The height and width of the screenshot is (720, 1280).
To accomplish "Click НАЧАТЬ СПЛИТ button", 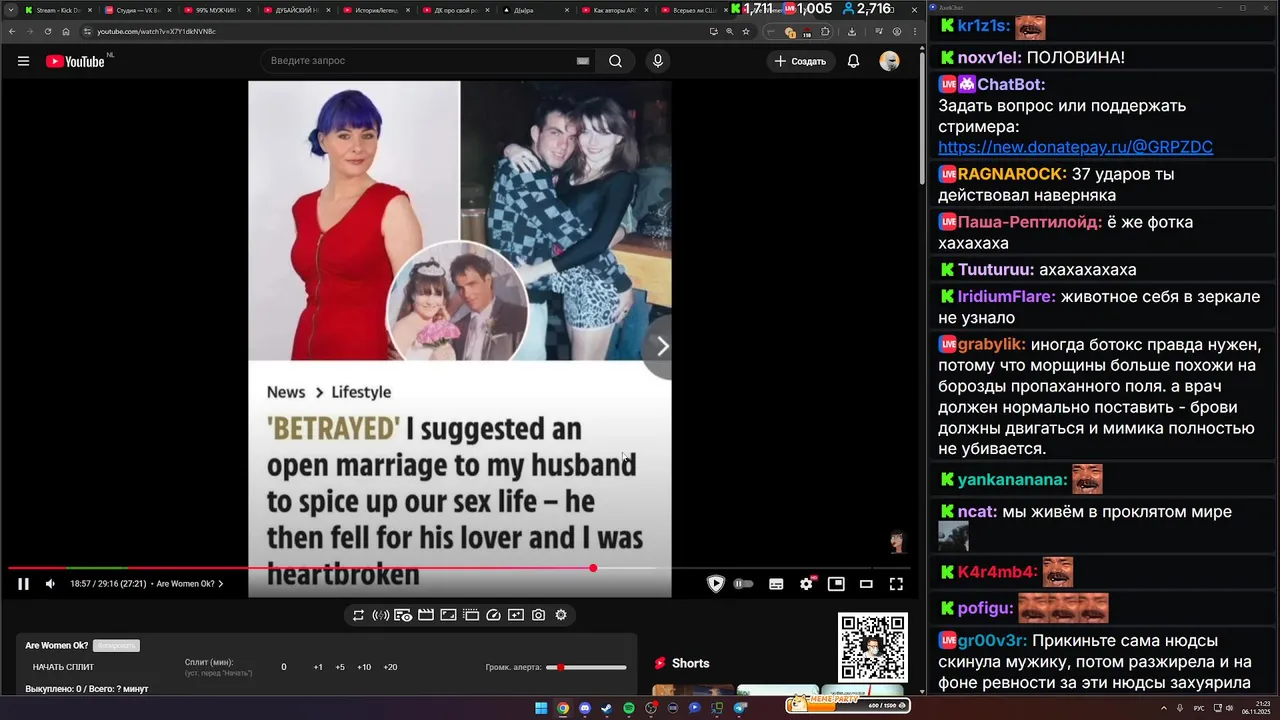I will 63,667.
